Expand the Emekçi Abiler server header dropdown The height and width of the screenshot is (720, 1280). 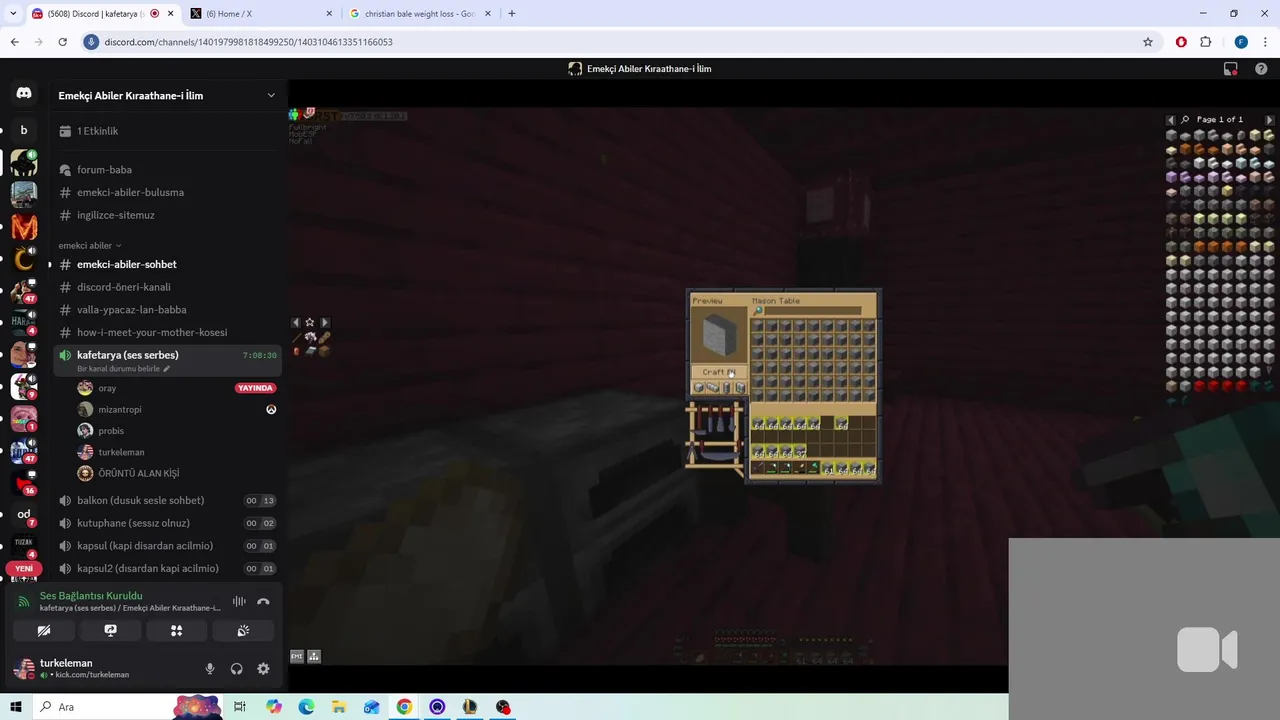[x=271, y=96]
